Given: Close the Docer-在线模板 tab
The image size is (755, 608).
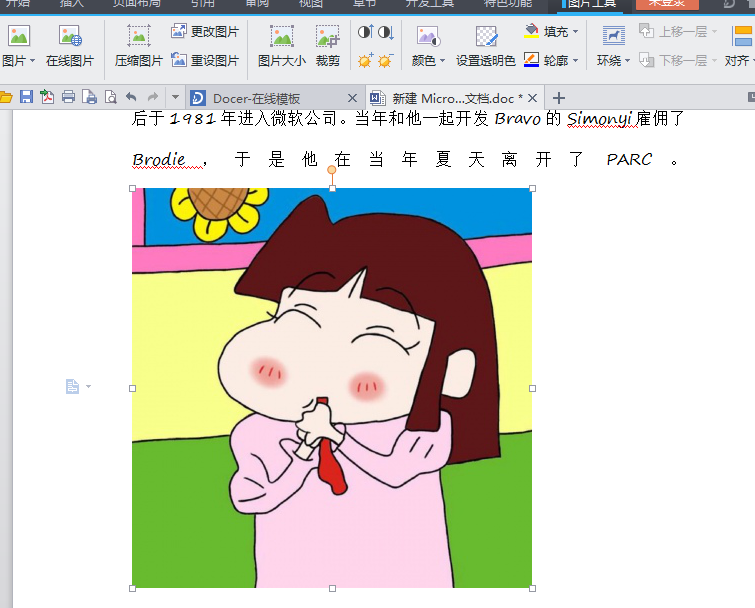Looking at the screenshot, I should tap(352, 98).
